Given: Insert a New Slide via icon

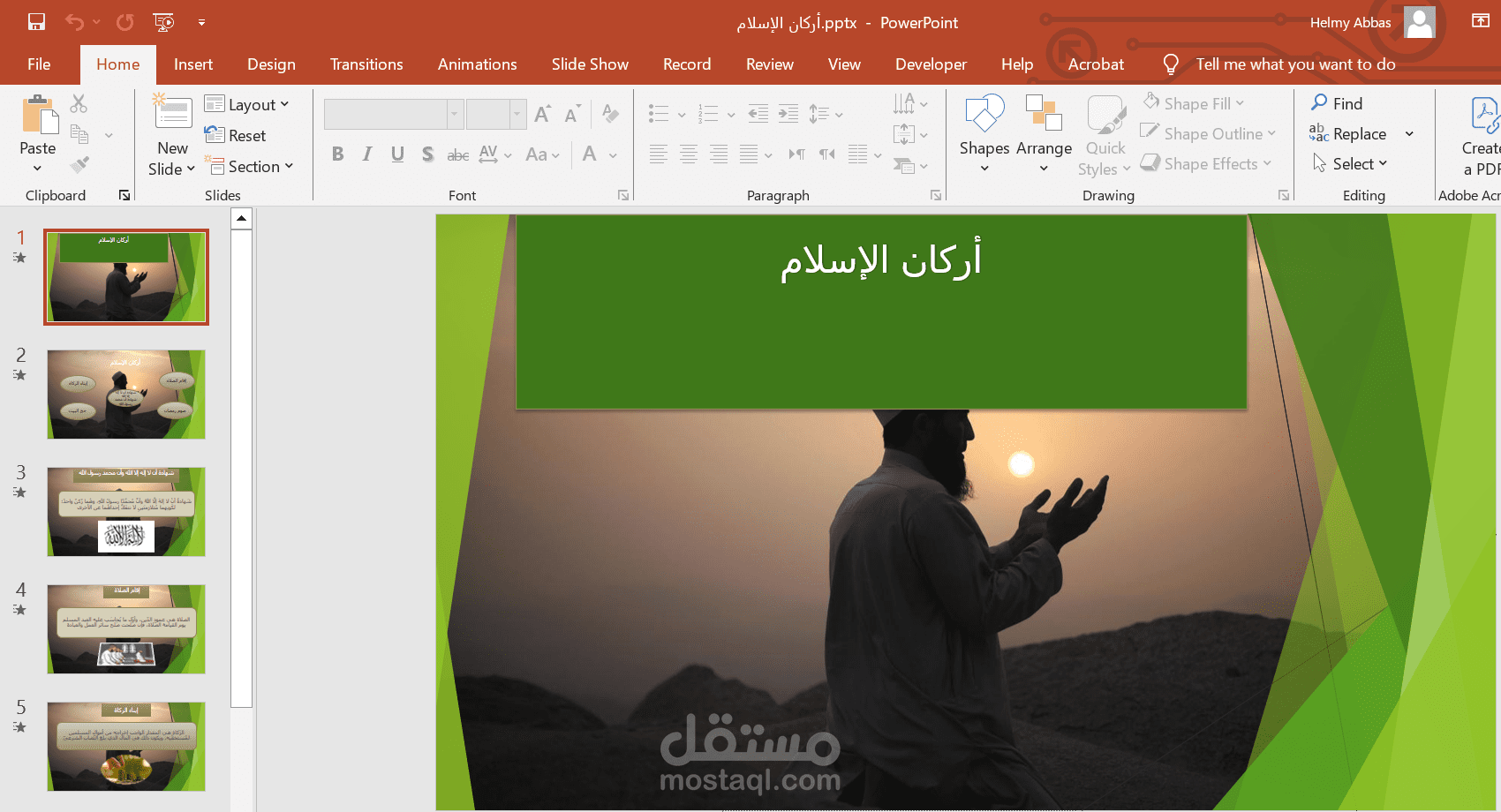Looking at the screenshot, I should (173, 114).
